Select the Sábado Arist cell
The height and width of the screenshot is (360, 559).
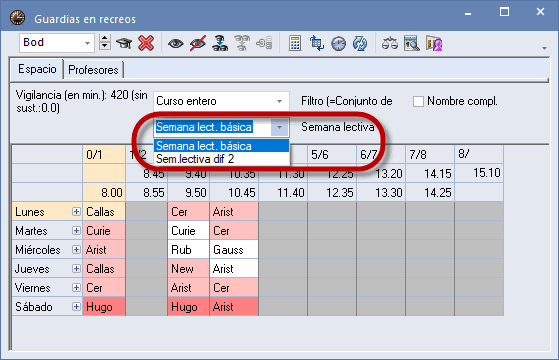[x=234, y=307]
